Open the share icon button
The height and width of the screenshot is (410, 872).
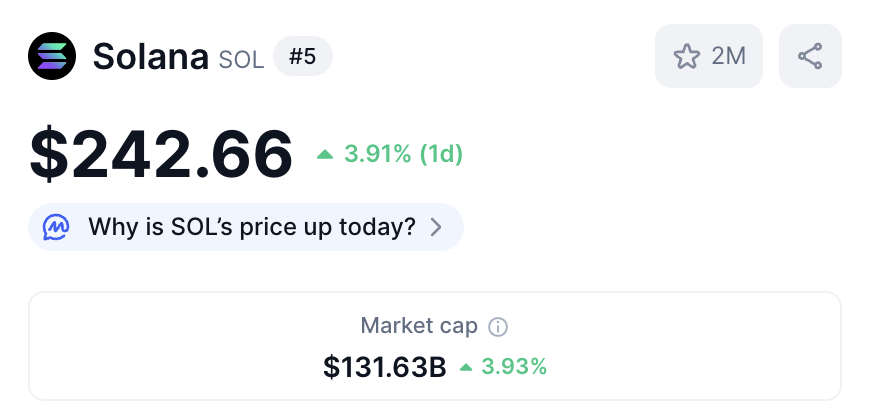810,56
